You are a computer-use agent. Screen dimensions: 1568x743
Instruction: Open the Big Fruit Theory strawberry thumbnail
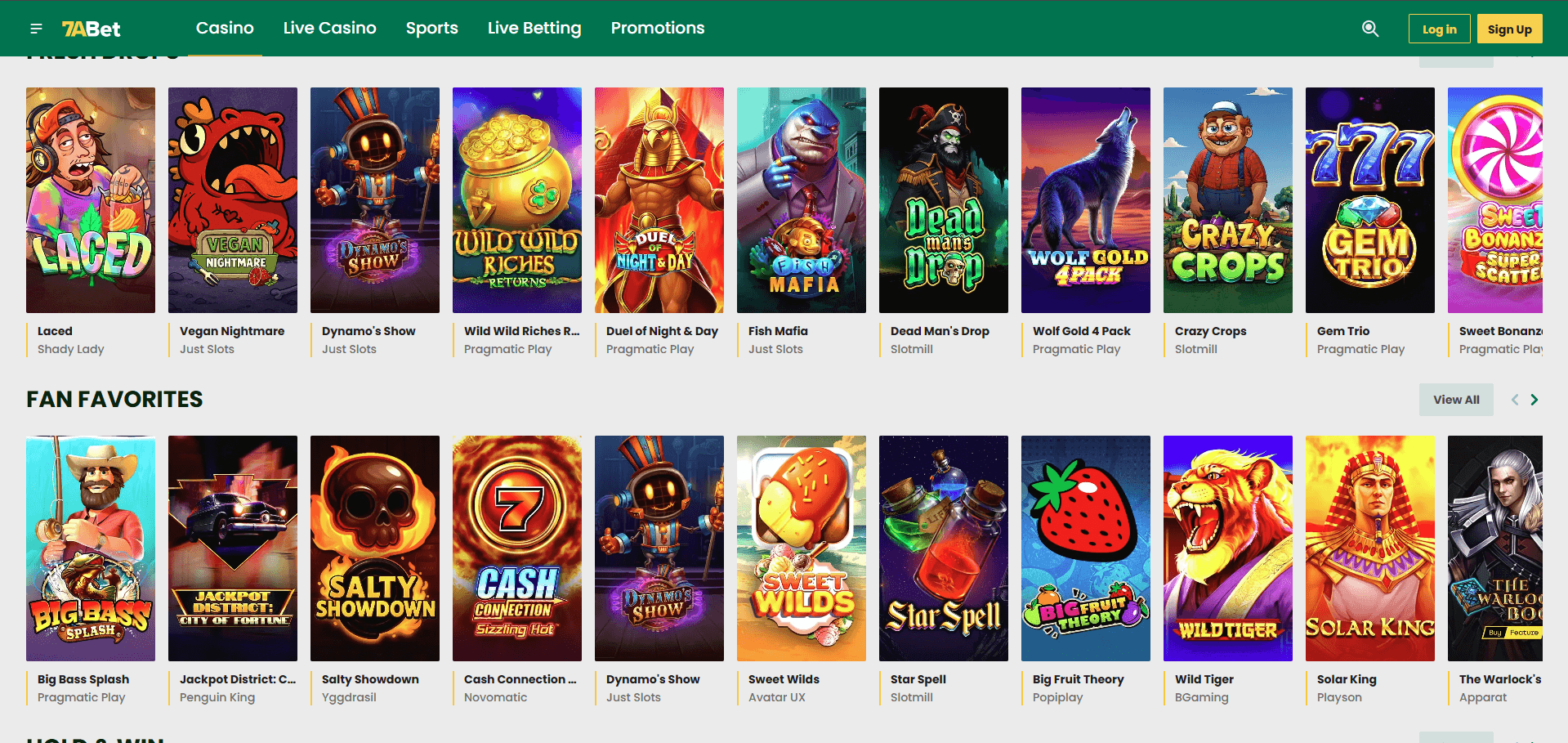pos(1086,548)
